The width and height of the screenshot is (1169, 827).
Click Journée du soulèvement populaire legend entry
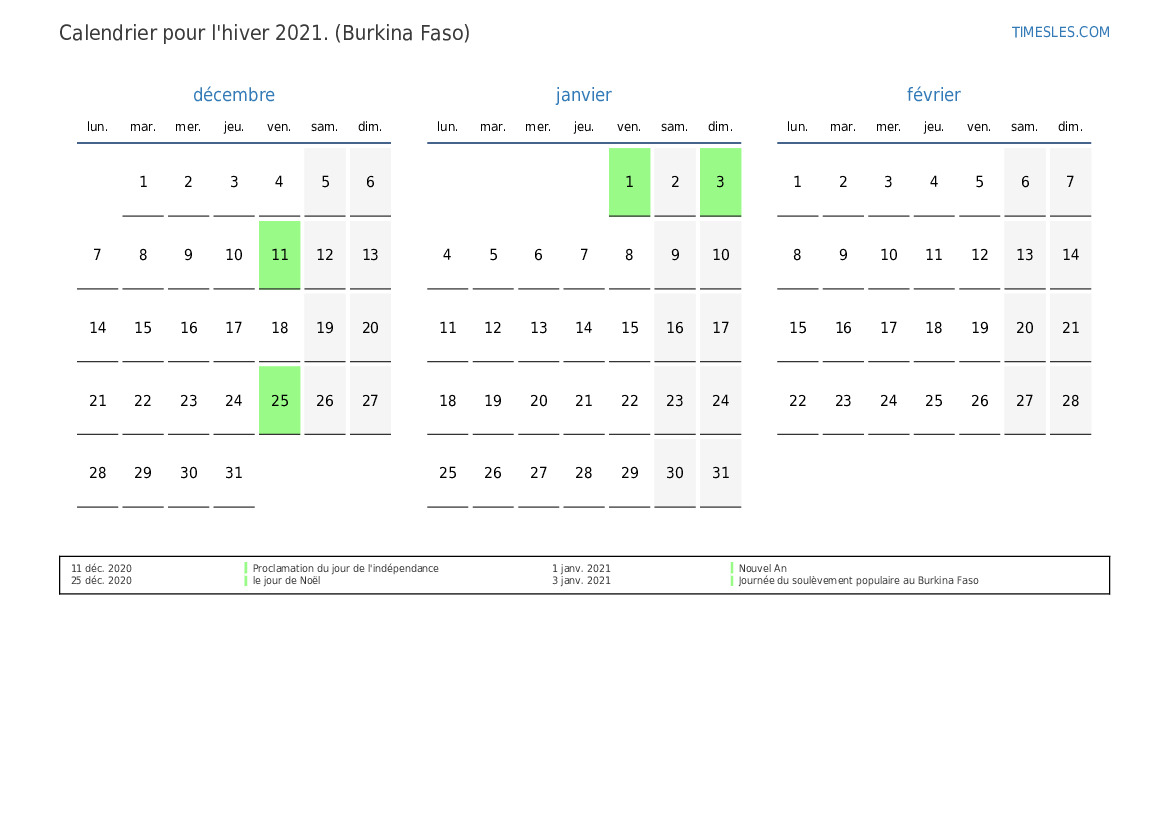tap(858, 580)
